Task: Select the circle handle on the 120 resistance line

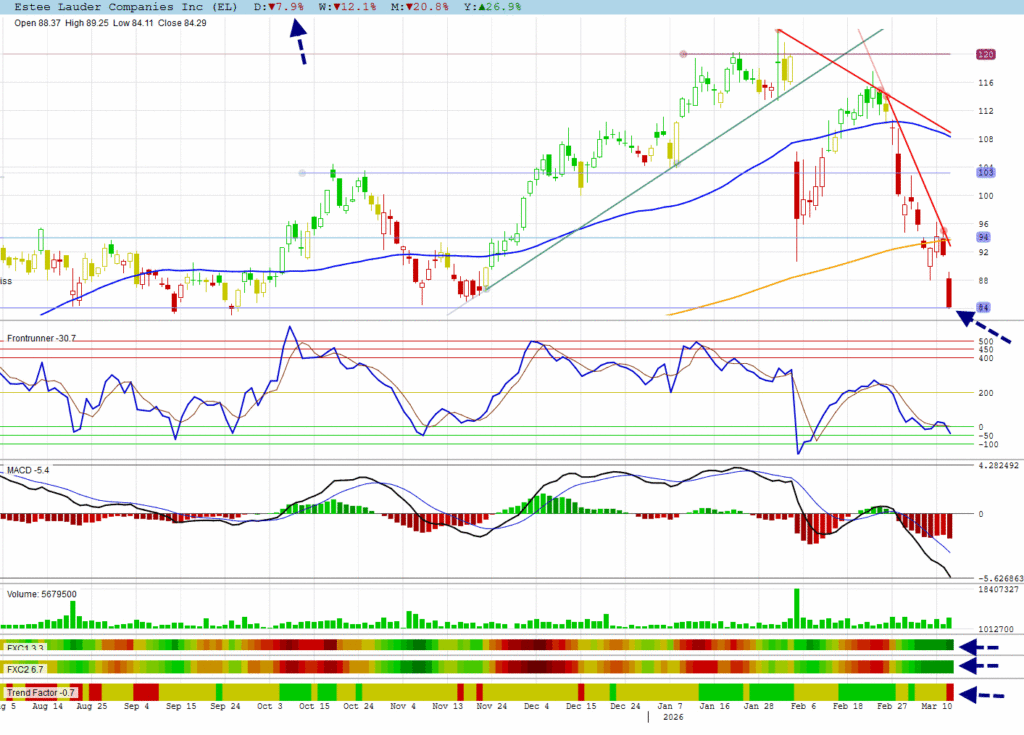Action: pyautogui.click(x=683, y=54)
